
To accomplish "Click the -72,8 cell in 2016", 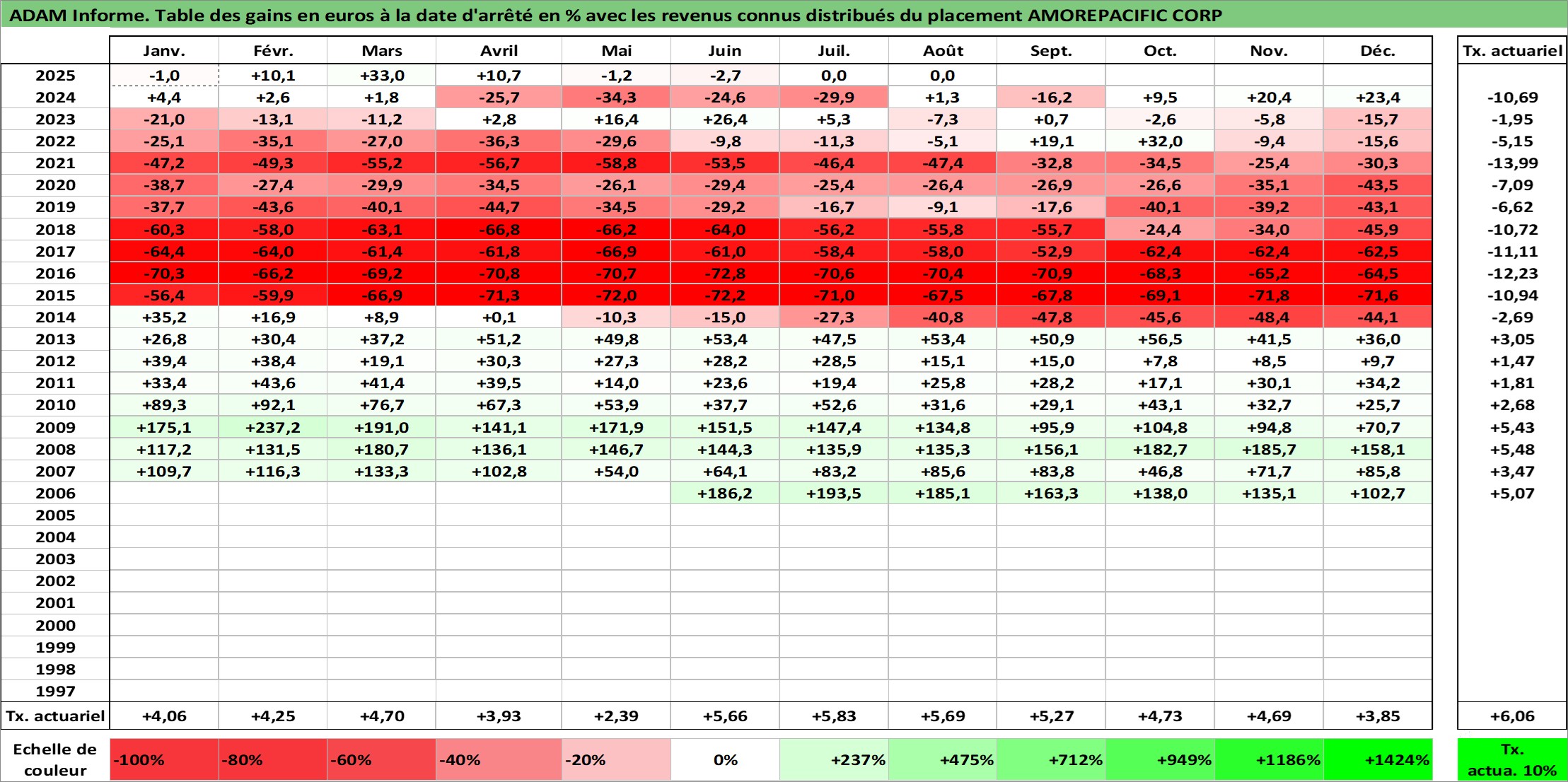I will click(x=725, y=274).
